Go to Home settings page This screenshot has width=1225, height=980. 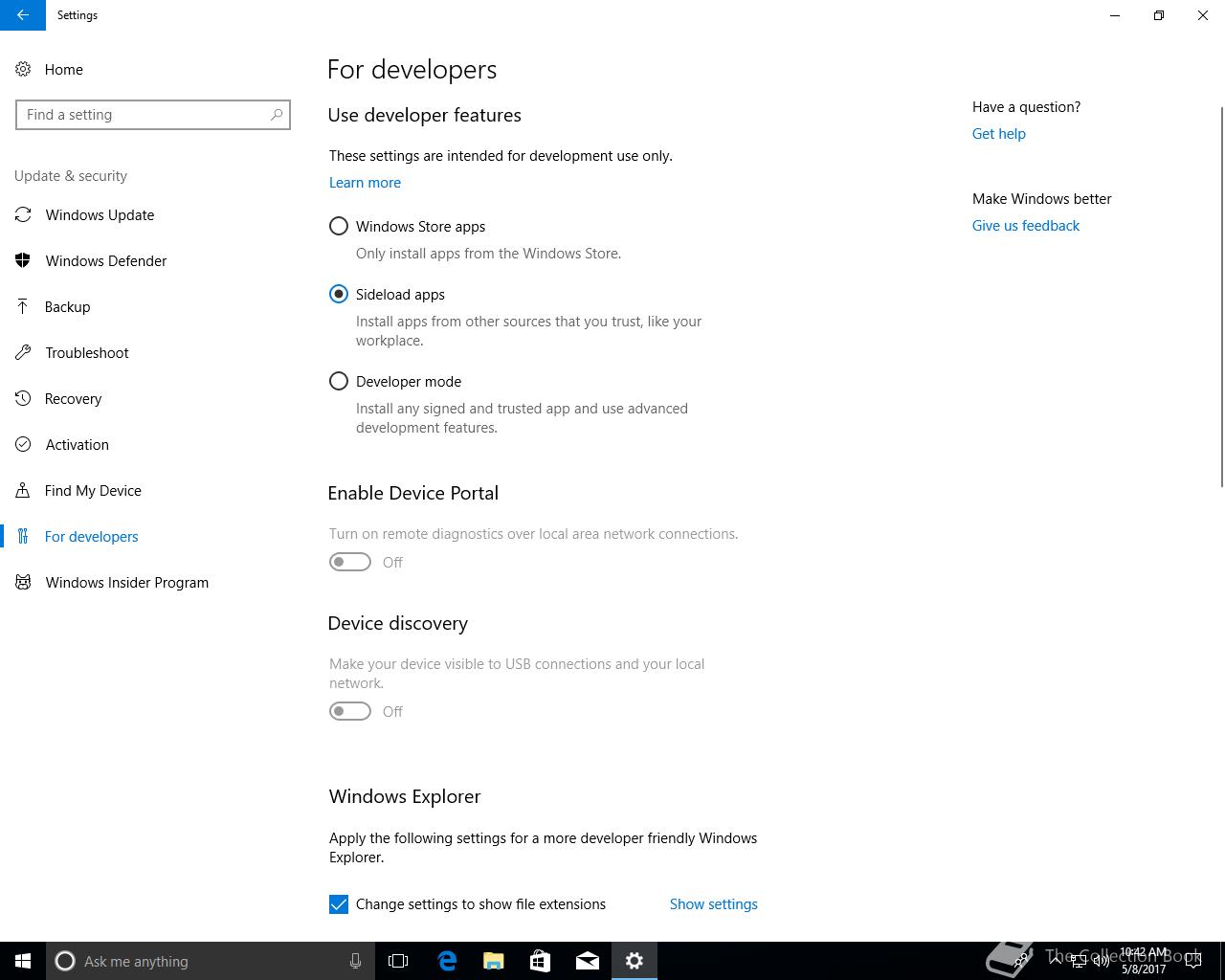(63, 69)
